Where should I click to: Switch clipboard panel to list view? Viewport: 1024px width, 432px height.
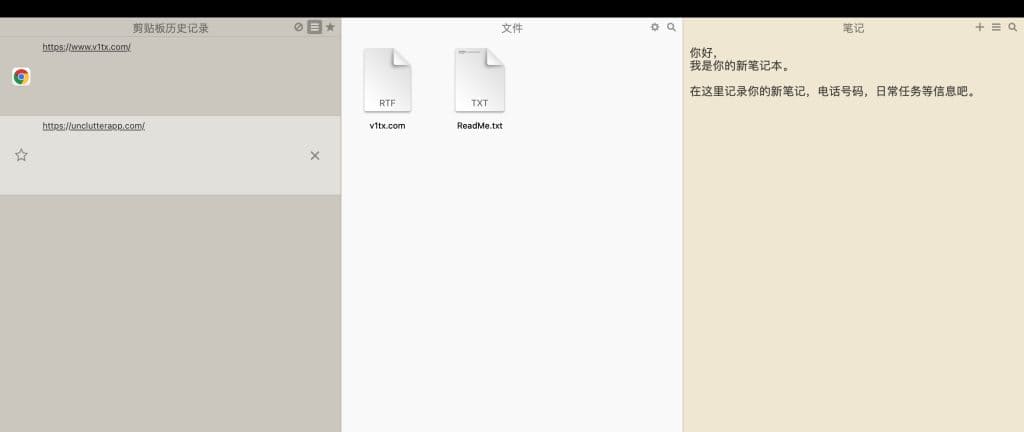click(315, 27)
